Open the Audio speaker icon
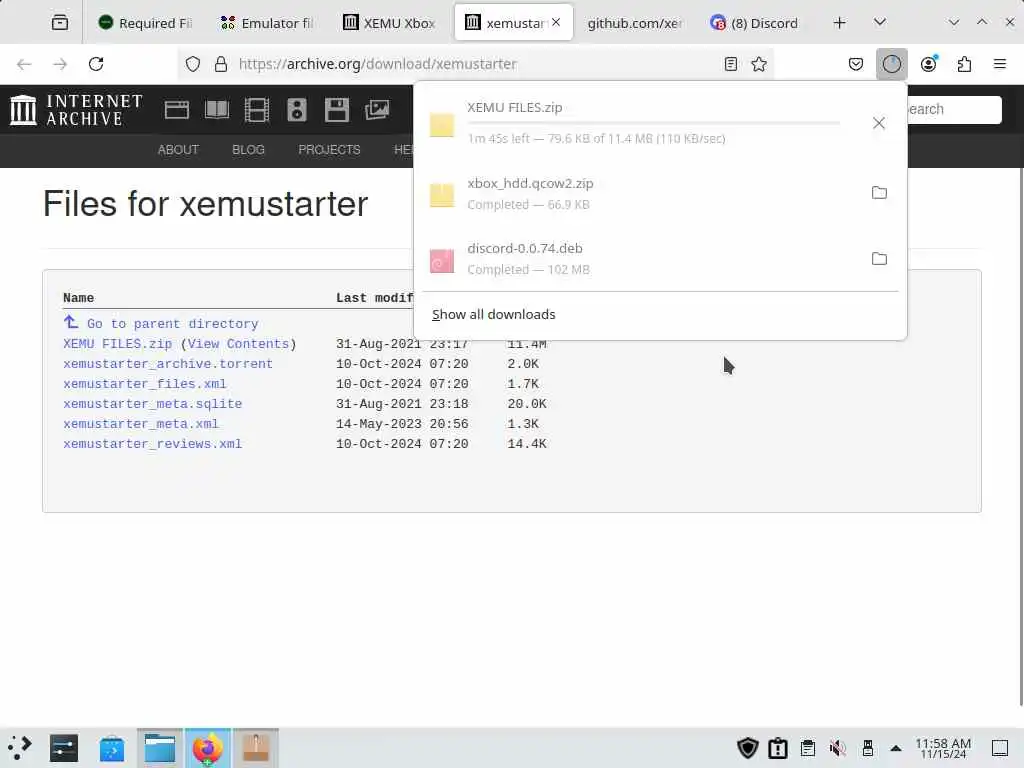The image size is (1024, 768). coord(296,110)
